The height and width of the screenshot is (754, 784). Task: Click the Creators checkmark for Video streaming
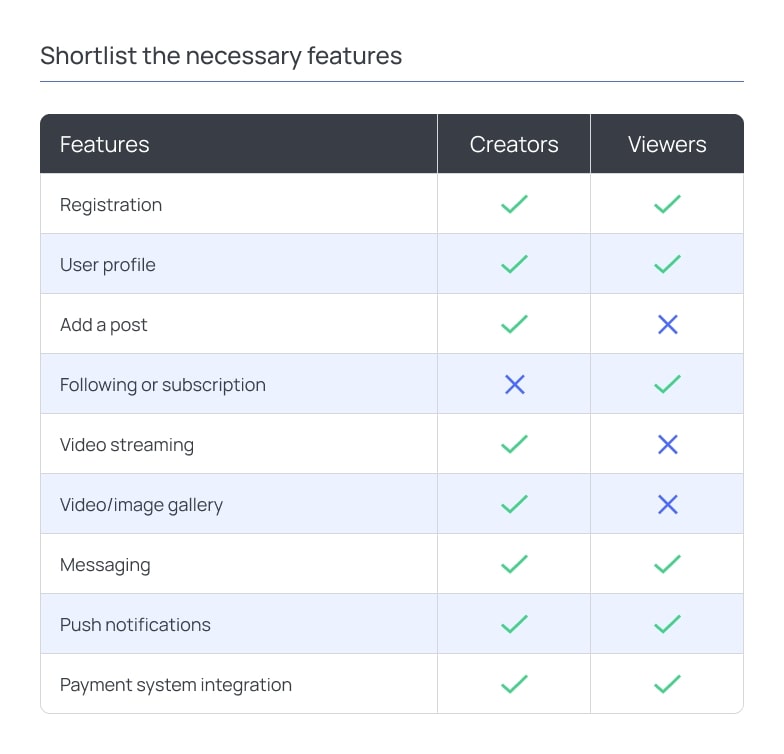[514, 444]
